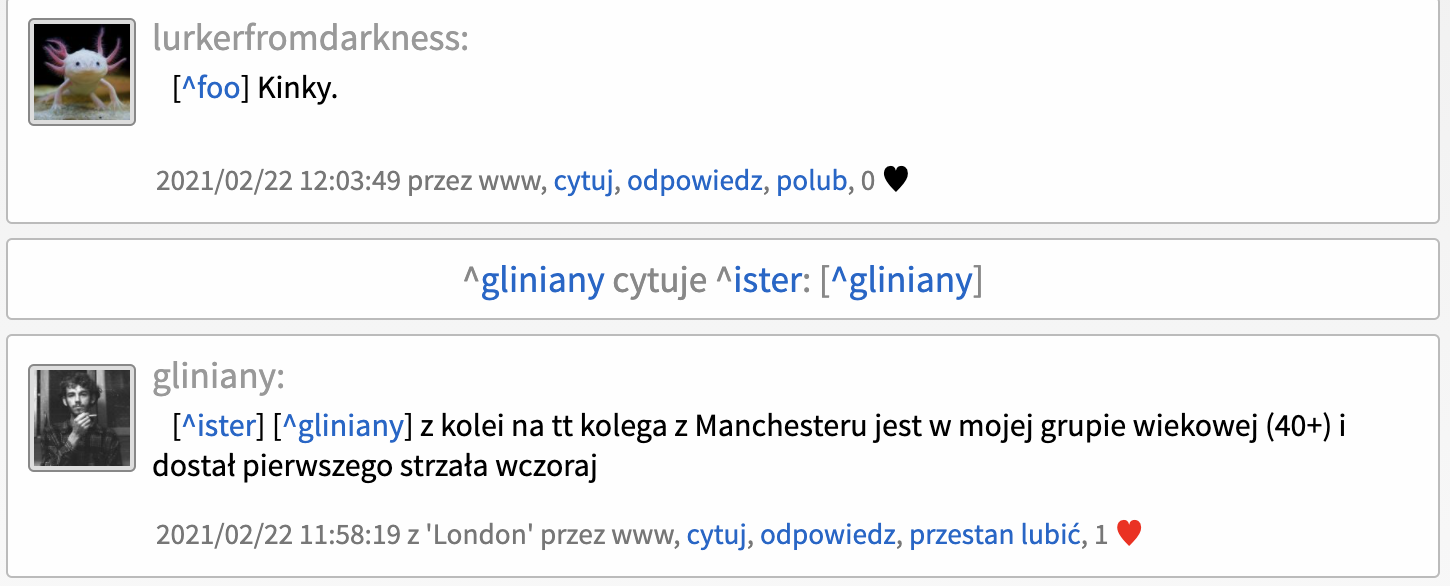Click ^gliniany mention in gliniany's post text

(x=342, y=427)
